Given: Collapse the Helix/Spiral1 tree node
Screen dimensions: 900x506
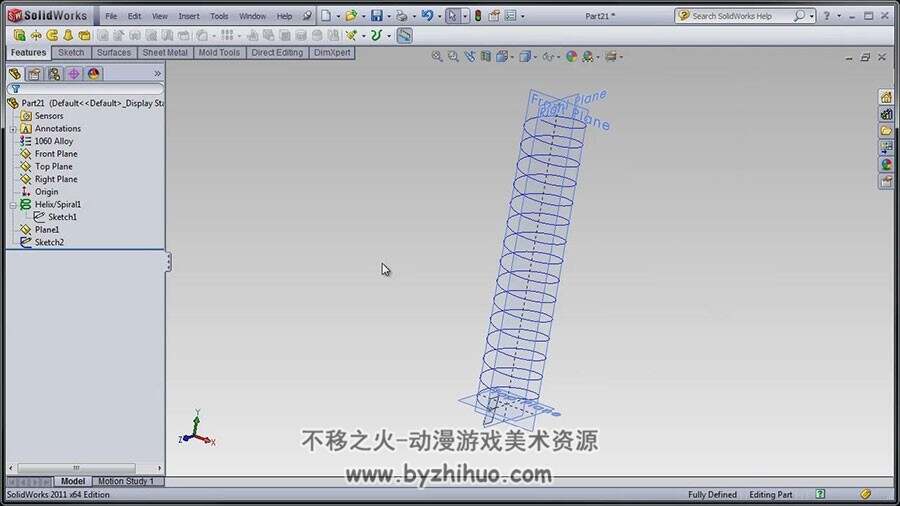Looking at the screenshot, I should (13, 205).
